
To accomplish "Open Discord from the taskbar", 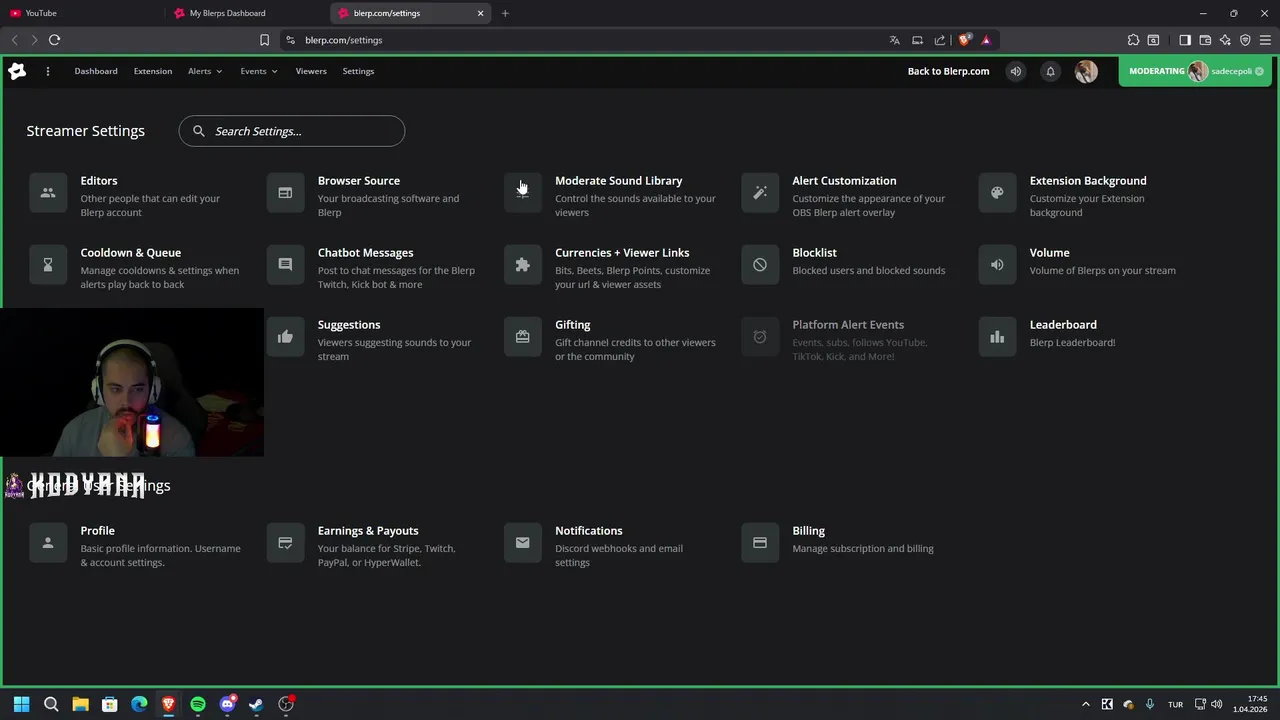I will pos(227,704).
